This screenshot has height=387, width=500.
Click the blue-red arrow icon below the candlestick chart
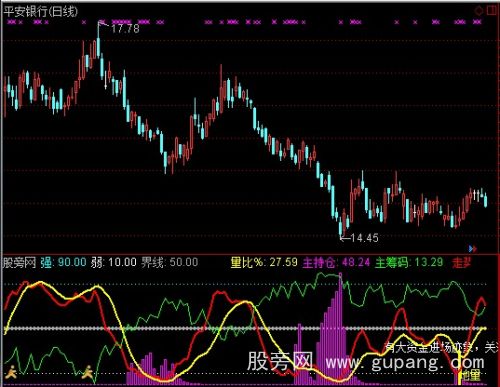pyautogui.click(x=473, y=248)
